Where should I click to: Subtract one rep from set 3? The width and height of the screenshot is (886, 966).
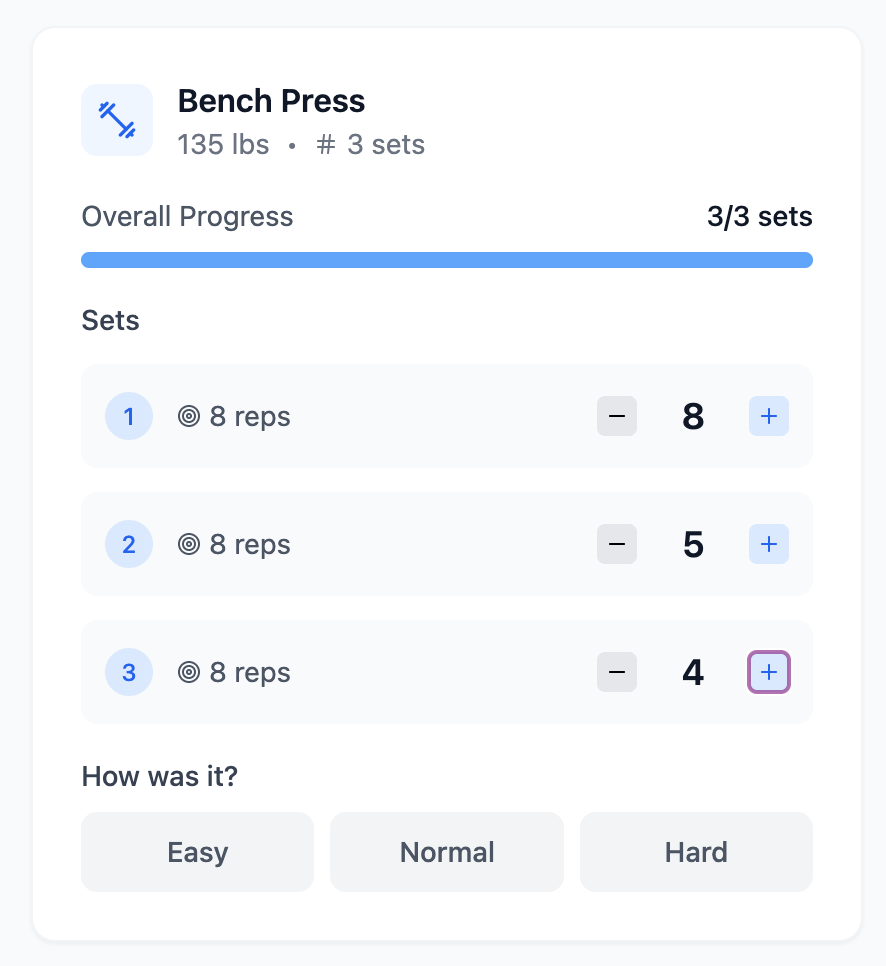[x=617, y=672]
